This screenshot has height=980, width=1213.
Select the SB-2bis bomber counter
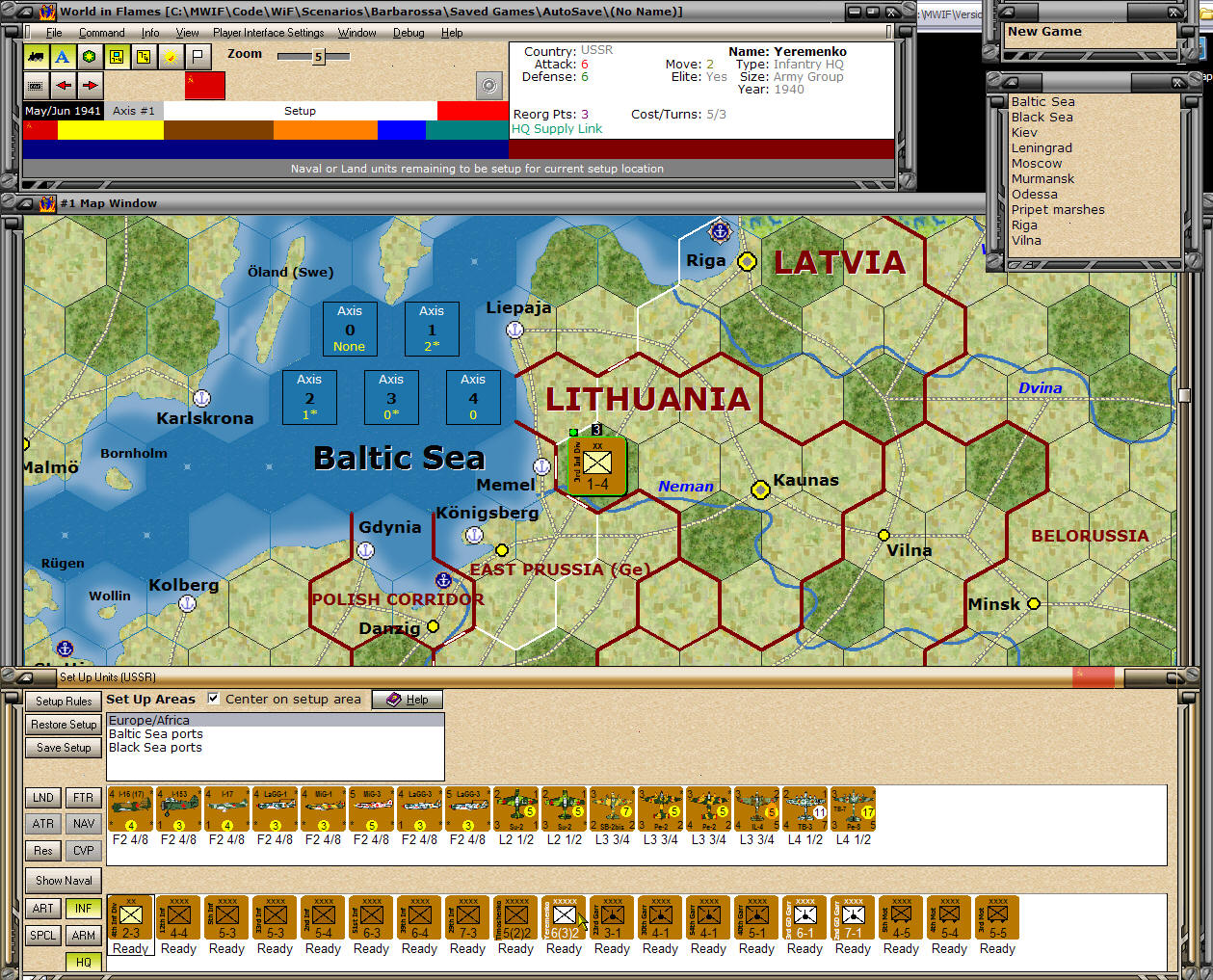tap(612, 809)
